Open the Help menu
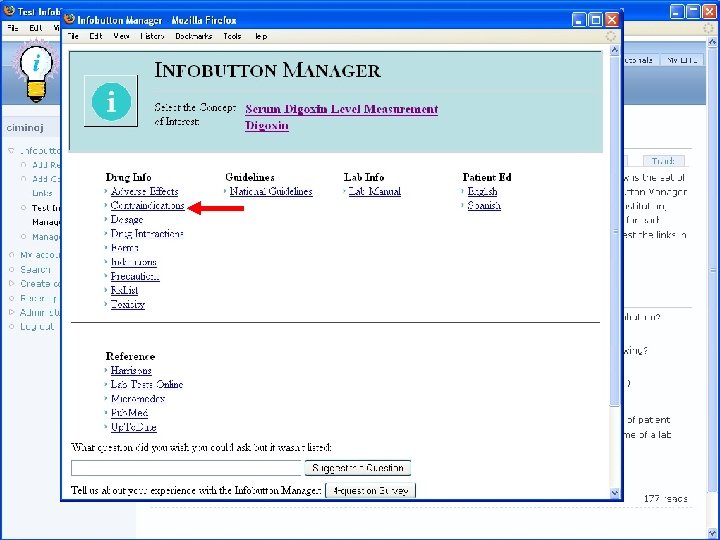 point(261,36)
